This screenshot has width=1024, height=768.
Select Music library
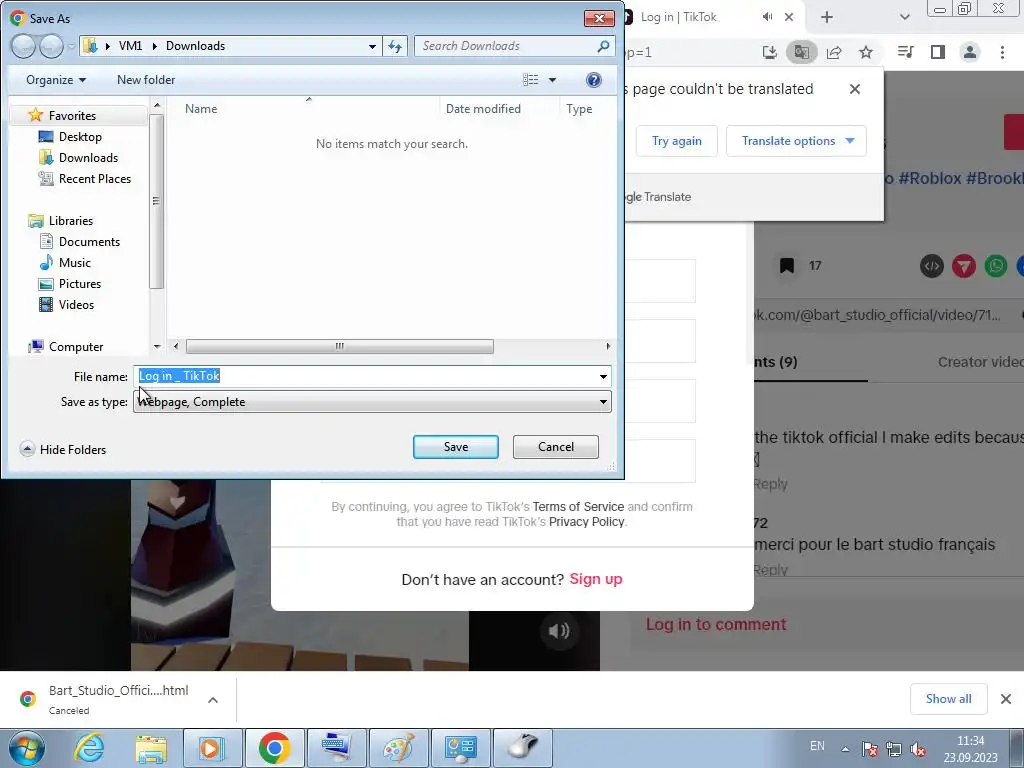pos(74,263)
